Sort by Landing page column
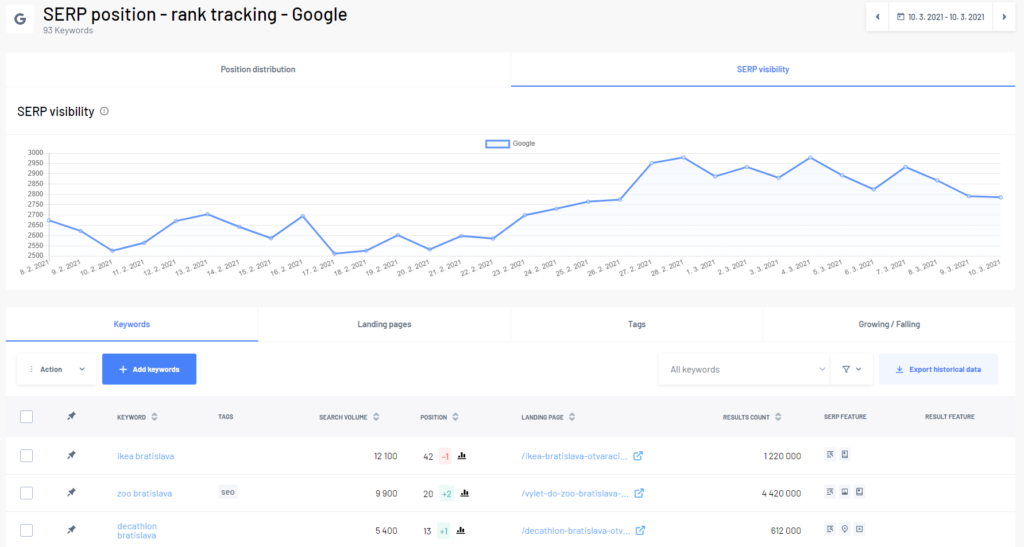 pos(548,417)
